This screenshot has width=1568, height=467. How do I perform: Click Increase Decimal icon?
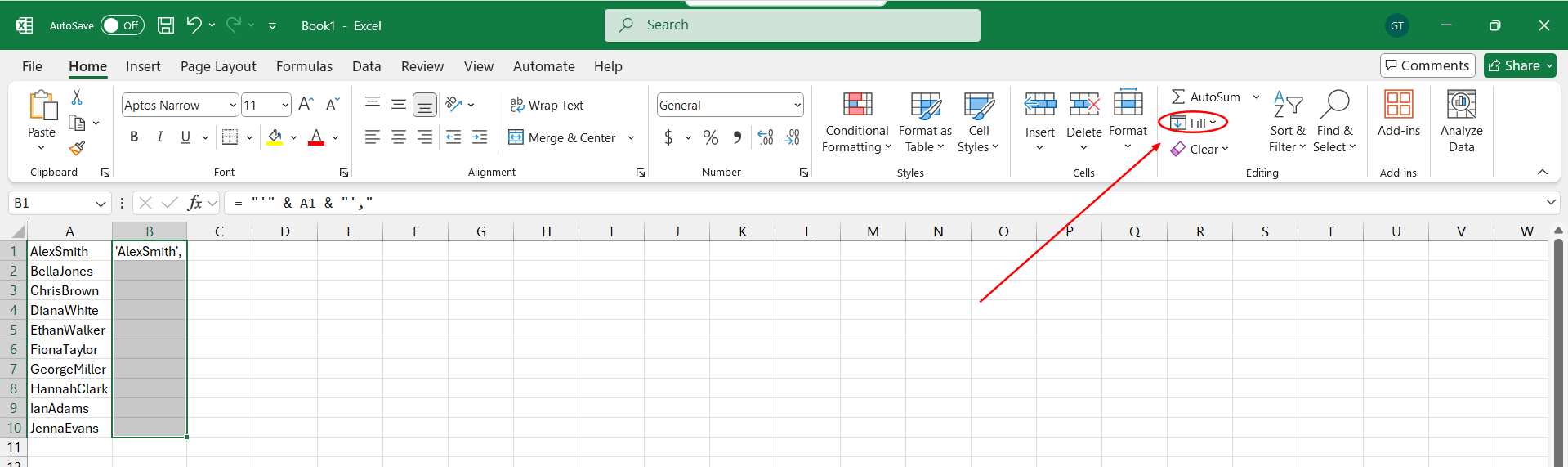point(766,137)
